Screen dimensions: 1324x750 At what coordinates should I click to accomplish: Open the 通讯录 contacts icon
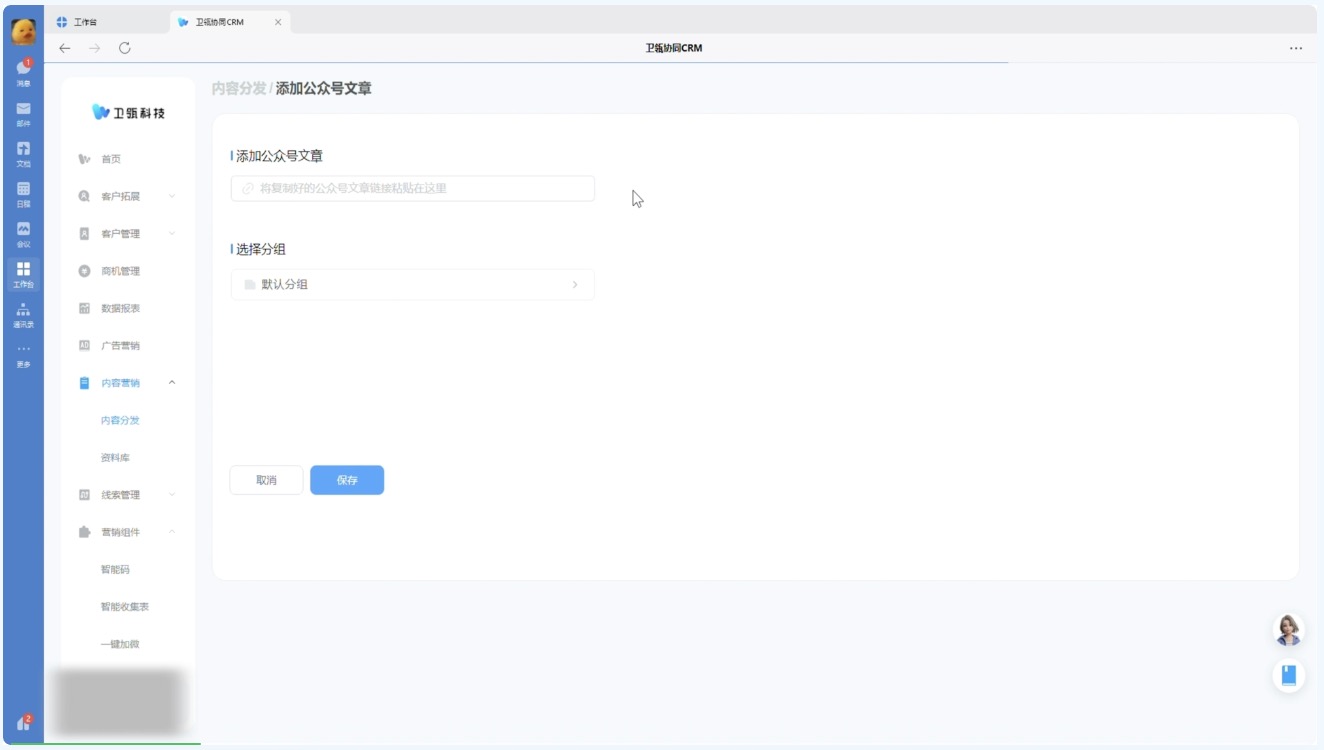tap(23, 312)
